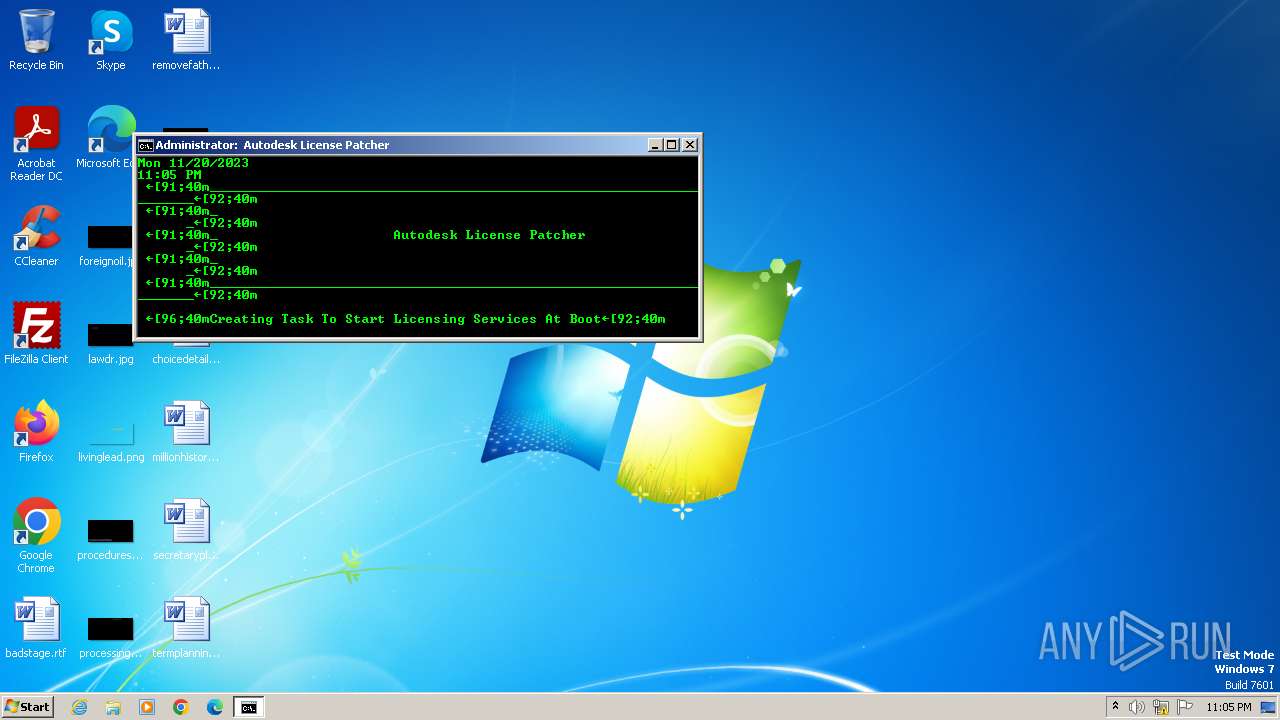Click the 'Mon 11/20/2023' date line

193,163
